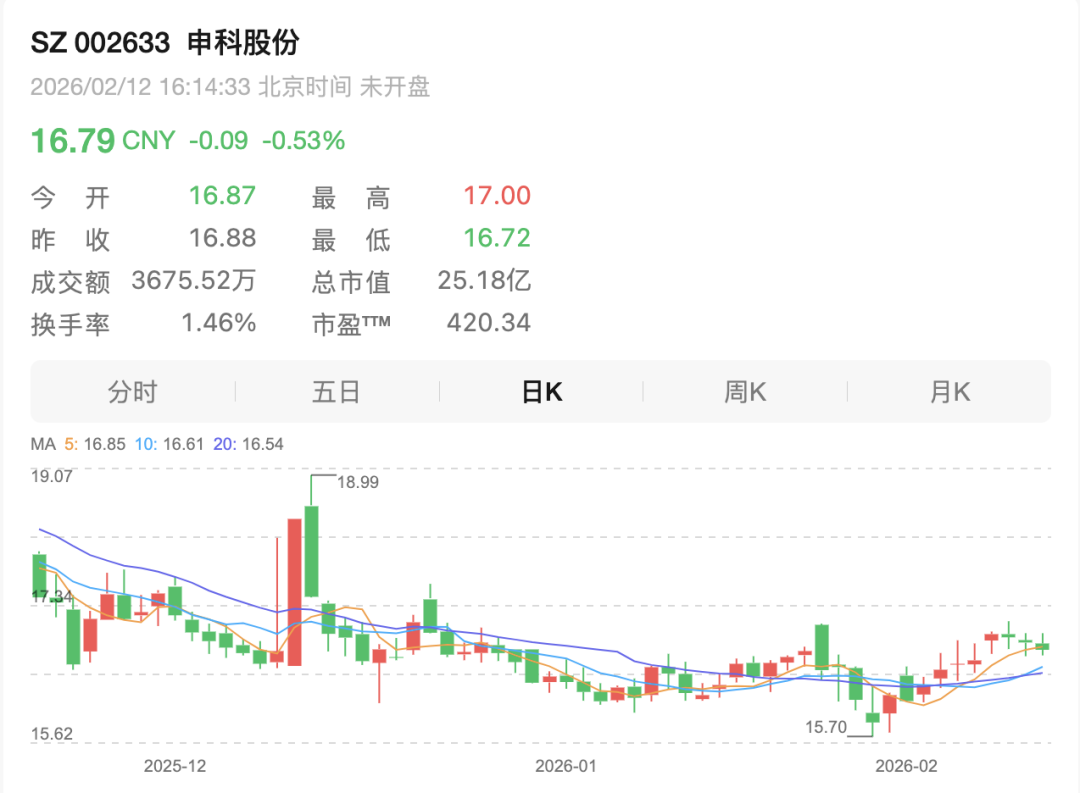Switch to the 五日 chart tab

(x=336, y=392)
